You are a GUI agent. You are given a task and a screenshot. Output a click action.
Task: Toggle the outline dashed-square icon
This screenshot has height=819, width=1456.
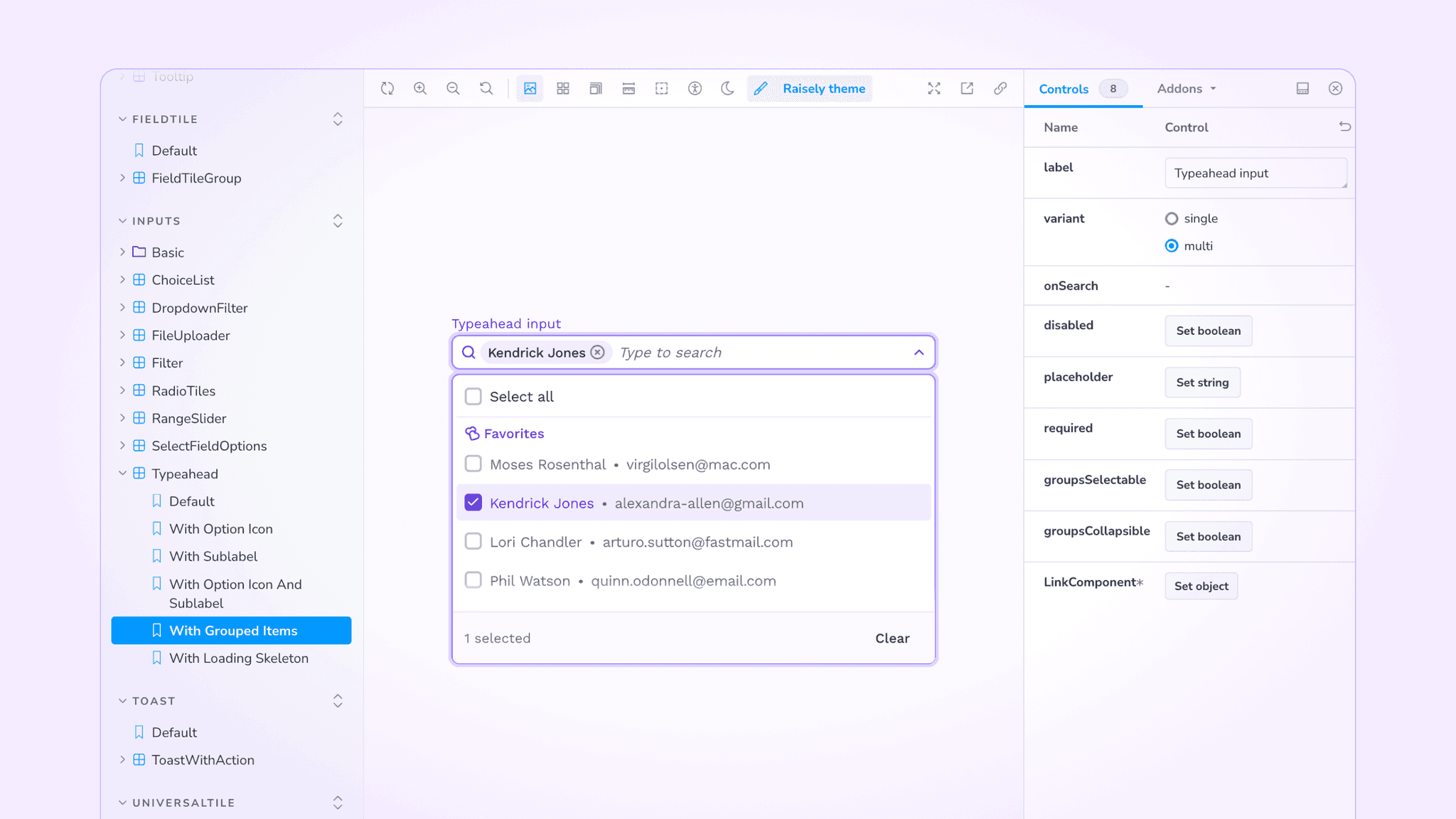[x=662, y=88]
